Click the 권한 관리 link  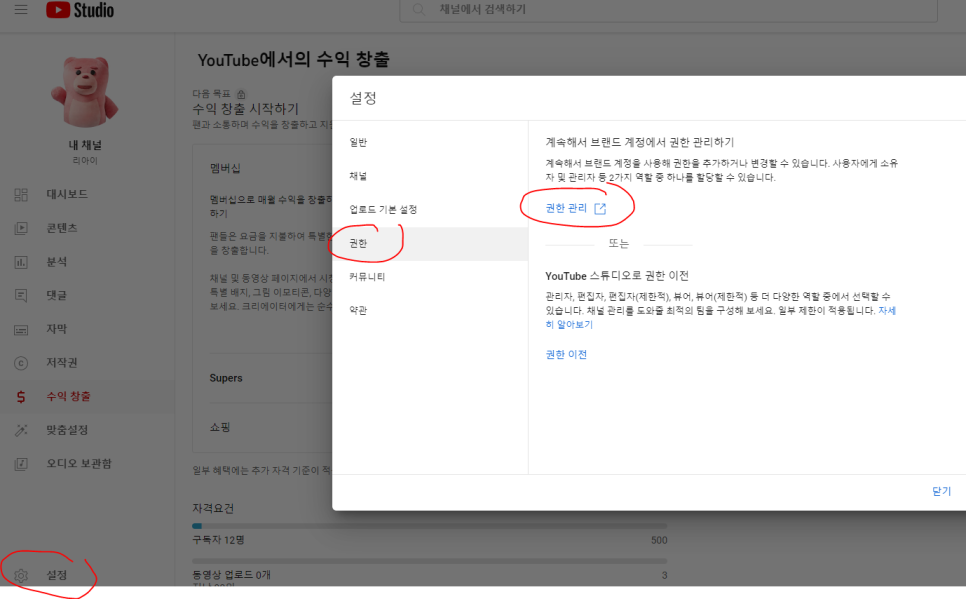coord(566,208)
